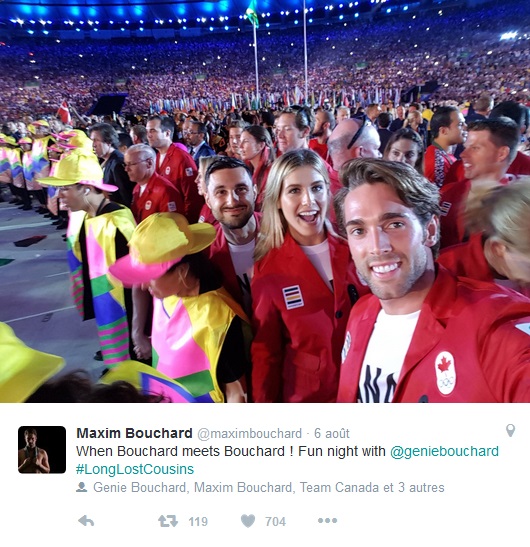Visit the @maximbouchard handle

point(249,433)
